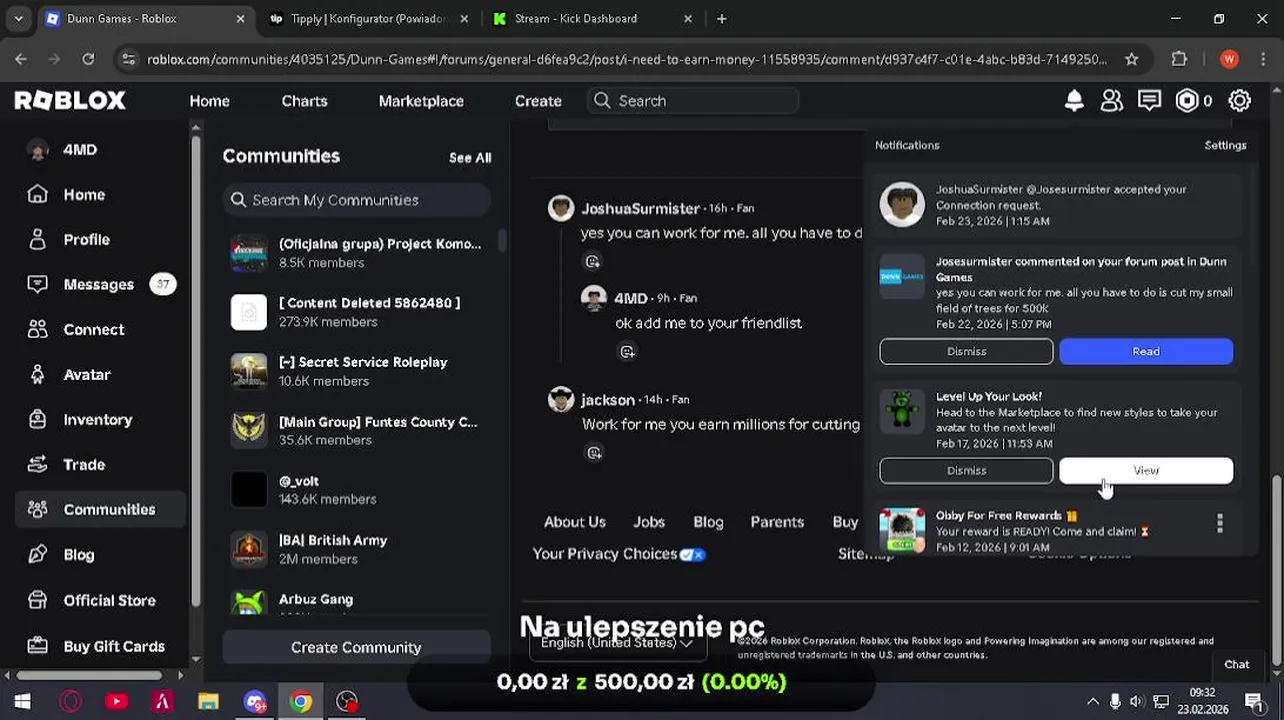Viewport: 1284px width, 720px height.
Task: Open the Windows Start menu
Action: (x=22, y=702)
